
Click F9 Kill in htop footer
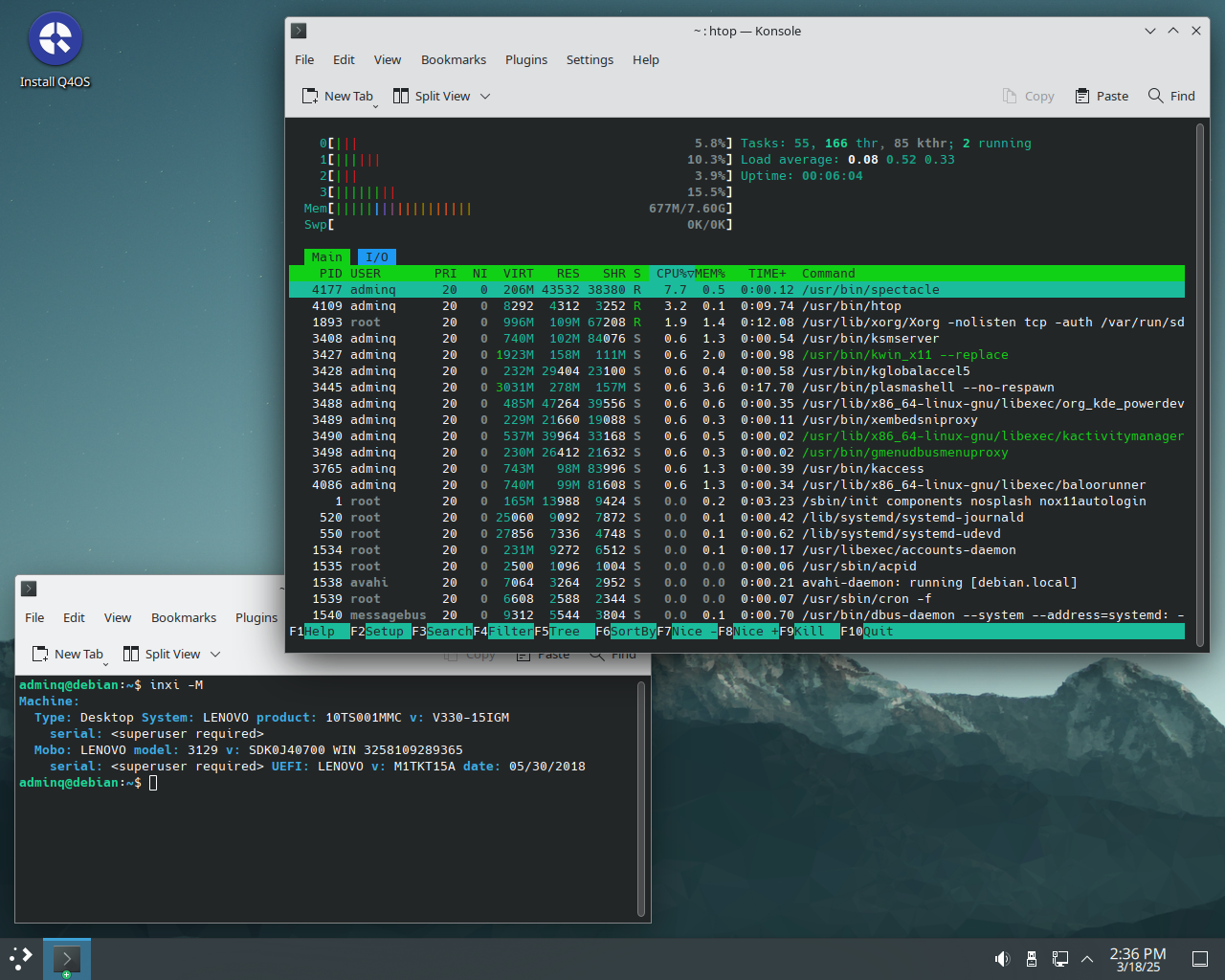[x=810, y=632]
